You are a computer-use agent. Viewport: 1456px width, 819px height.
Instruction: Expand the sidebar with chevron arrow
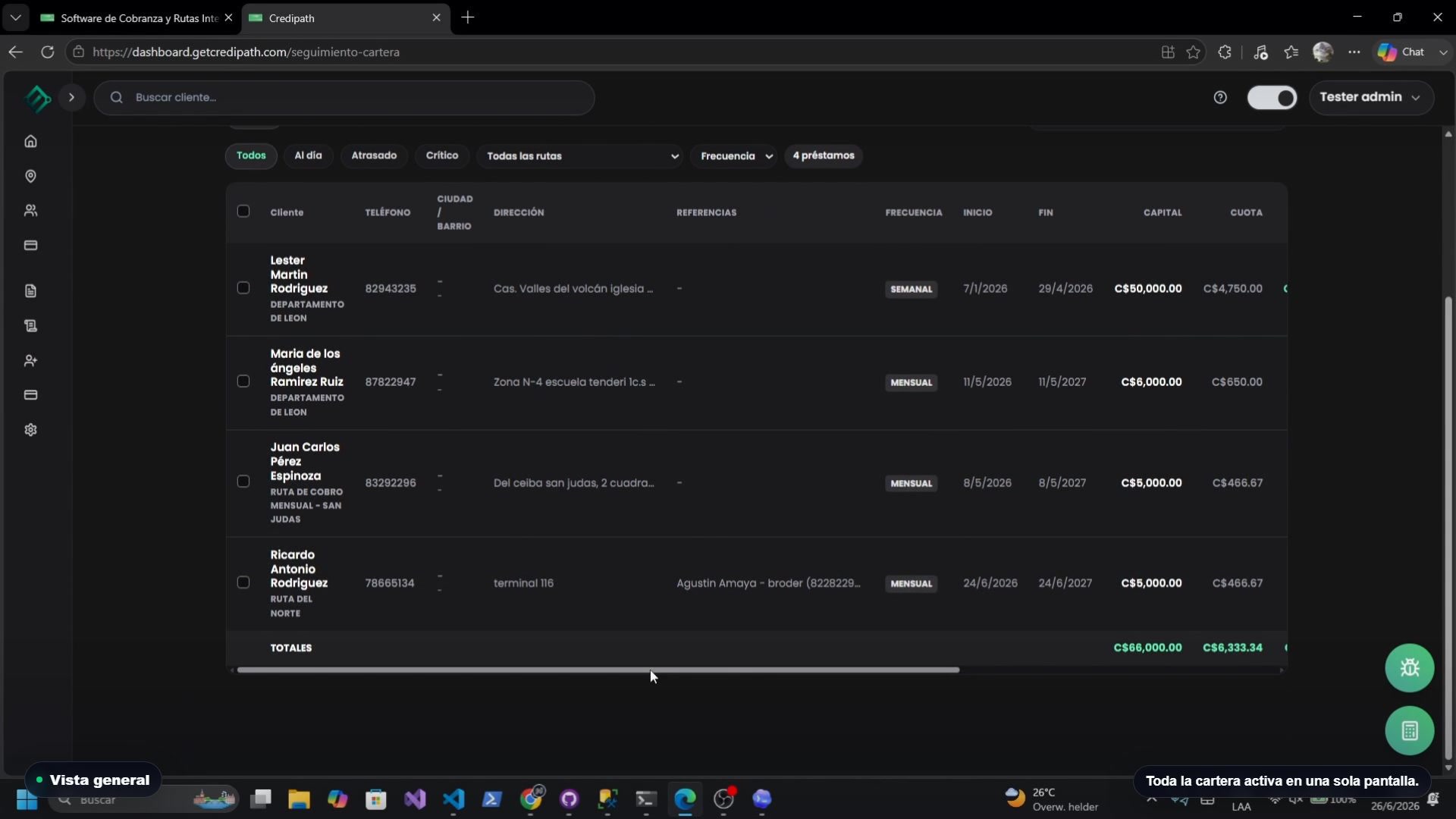tap(71, 97)
